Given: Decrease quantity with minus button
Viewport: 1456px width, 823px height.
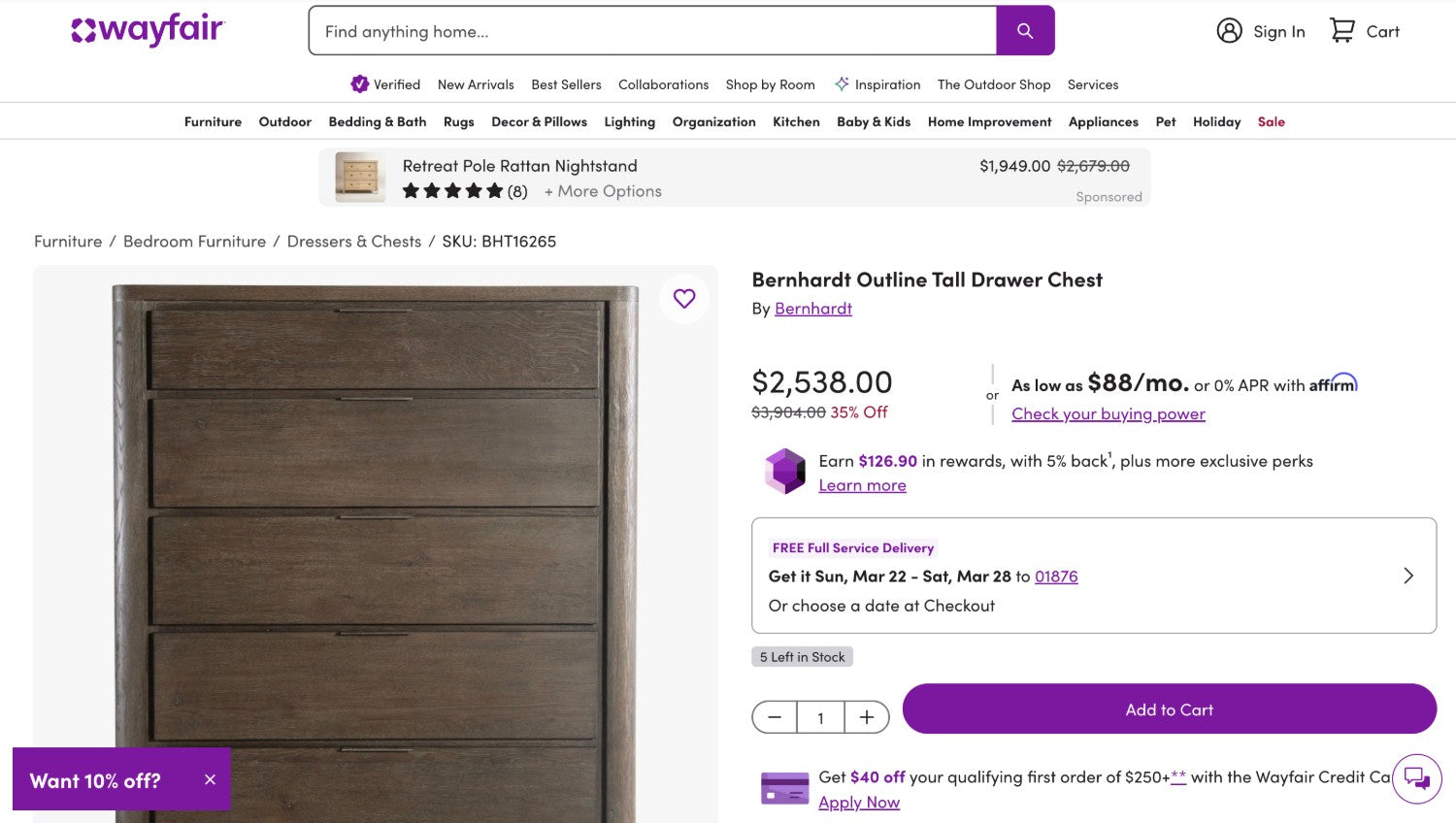Looking at the screenshot, I should point(775,717).
